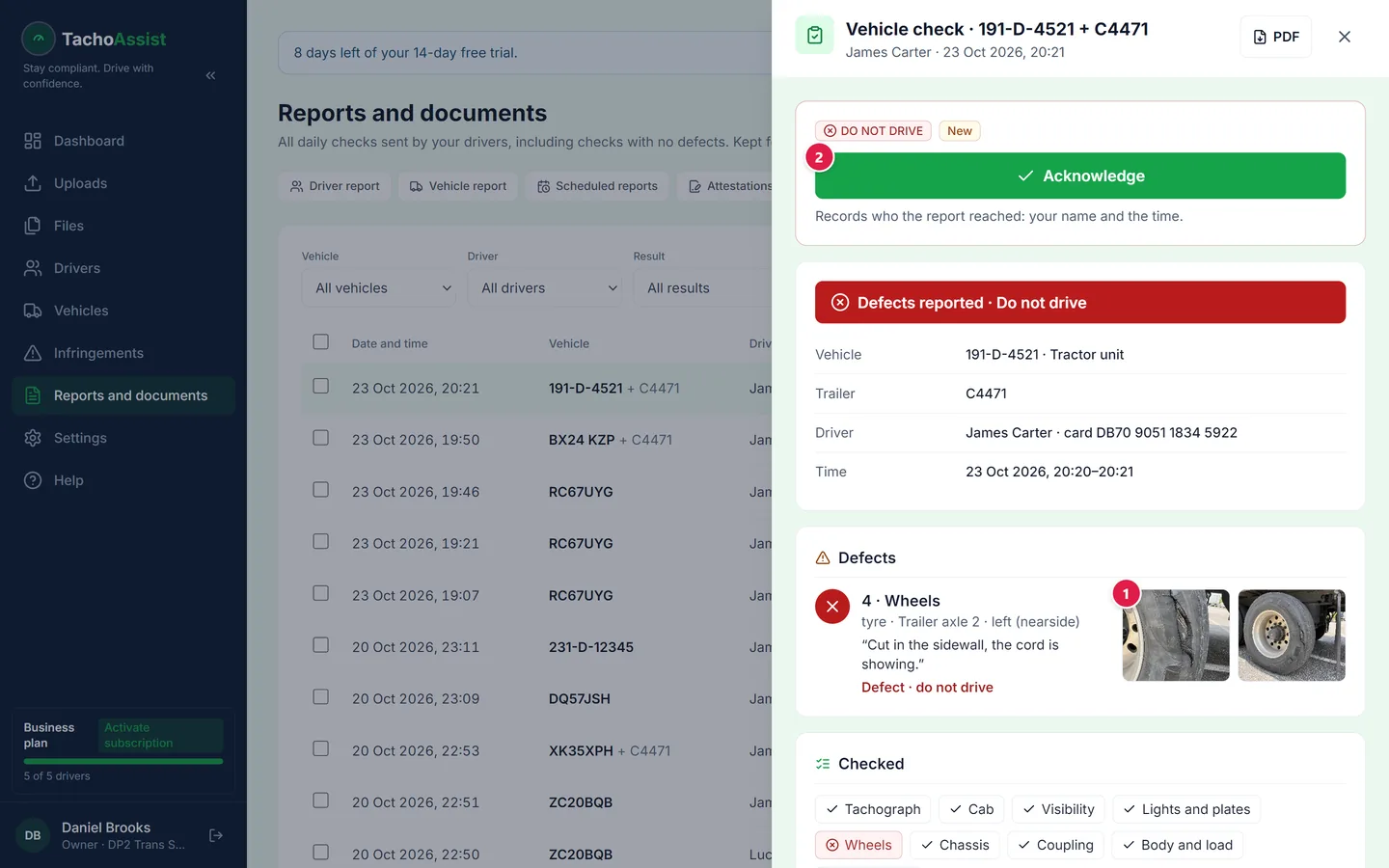Click the Wheels failed chip under Checked

click(x=858, y=845)
